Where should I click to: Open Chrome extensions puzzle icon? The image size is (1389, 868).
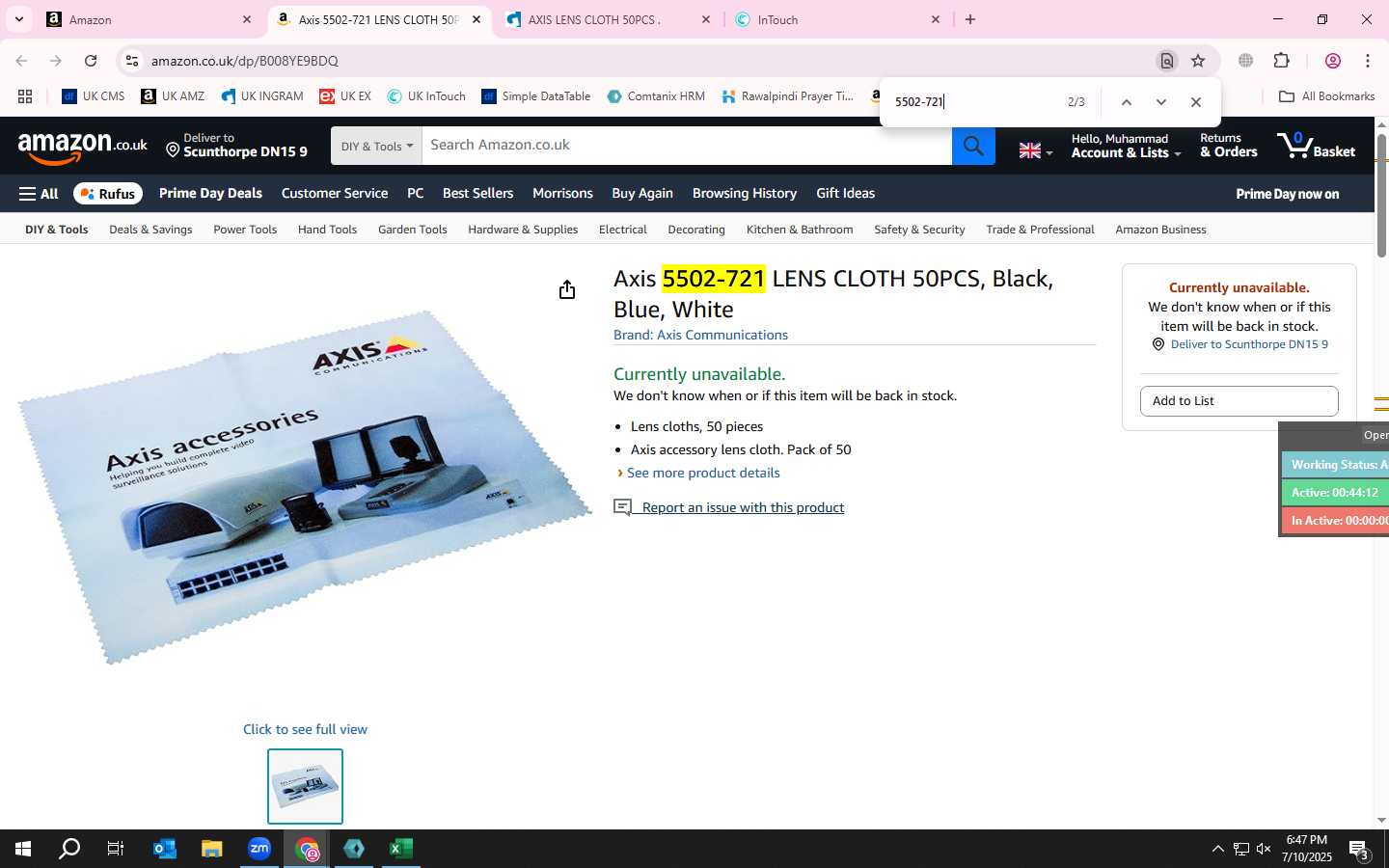(x=1282, y=61)
